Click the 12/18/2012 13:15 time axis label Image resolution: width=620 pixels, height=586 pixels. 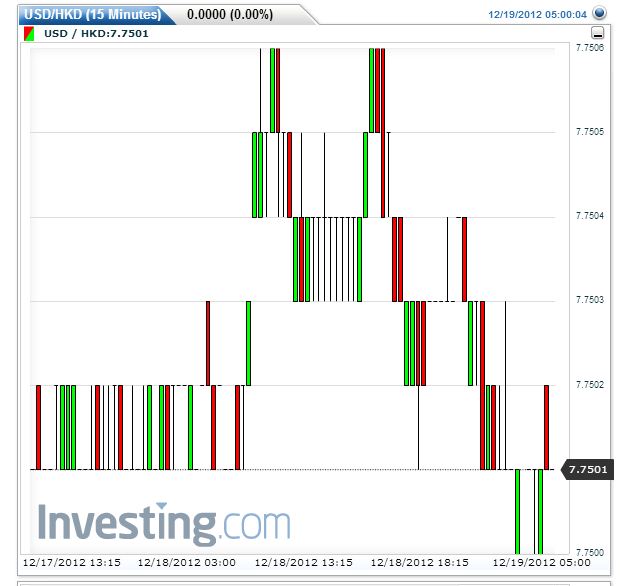[304, 563]
